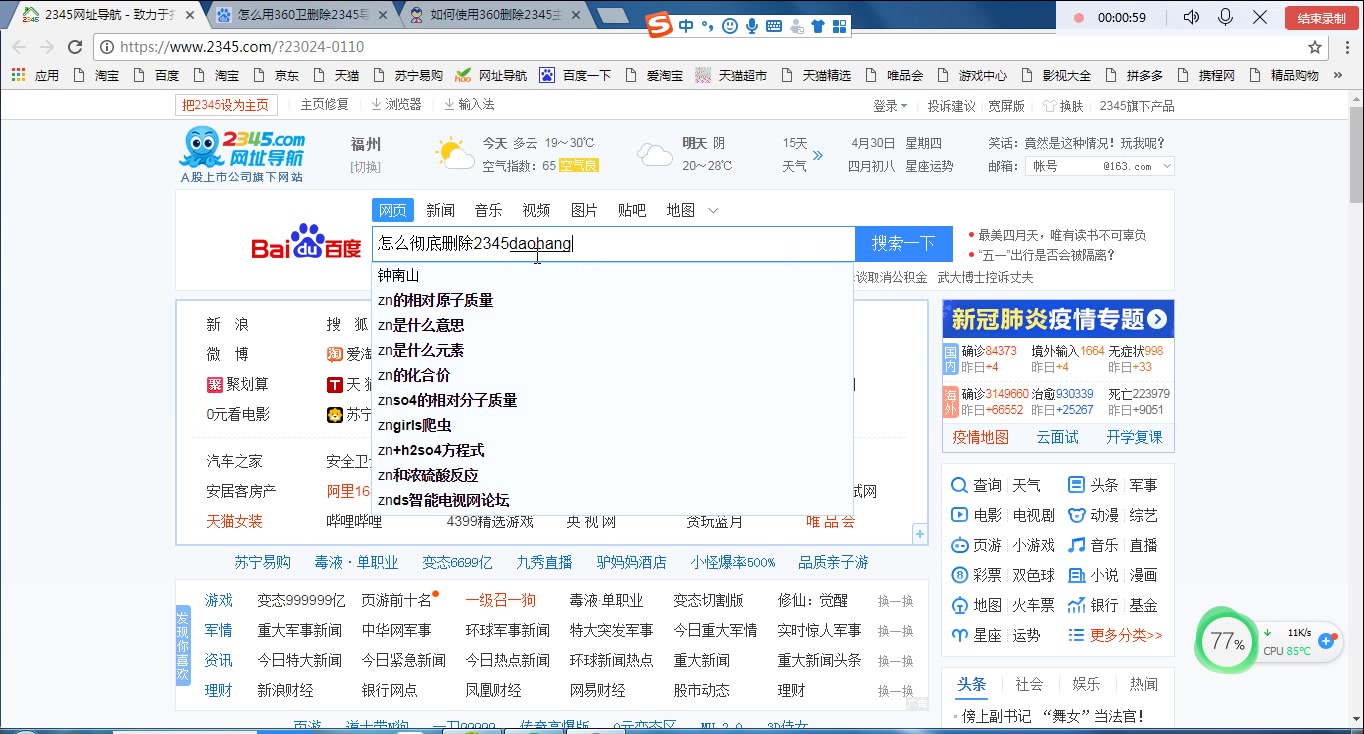
Task: Select the 图片 search tab
Action: pos(584,210)
